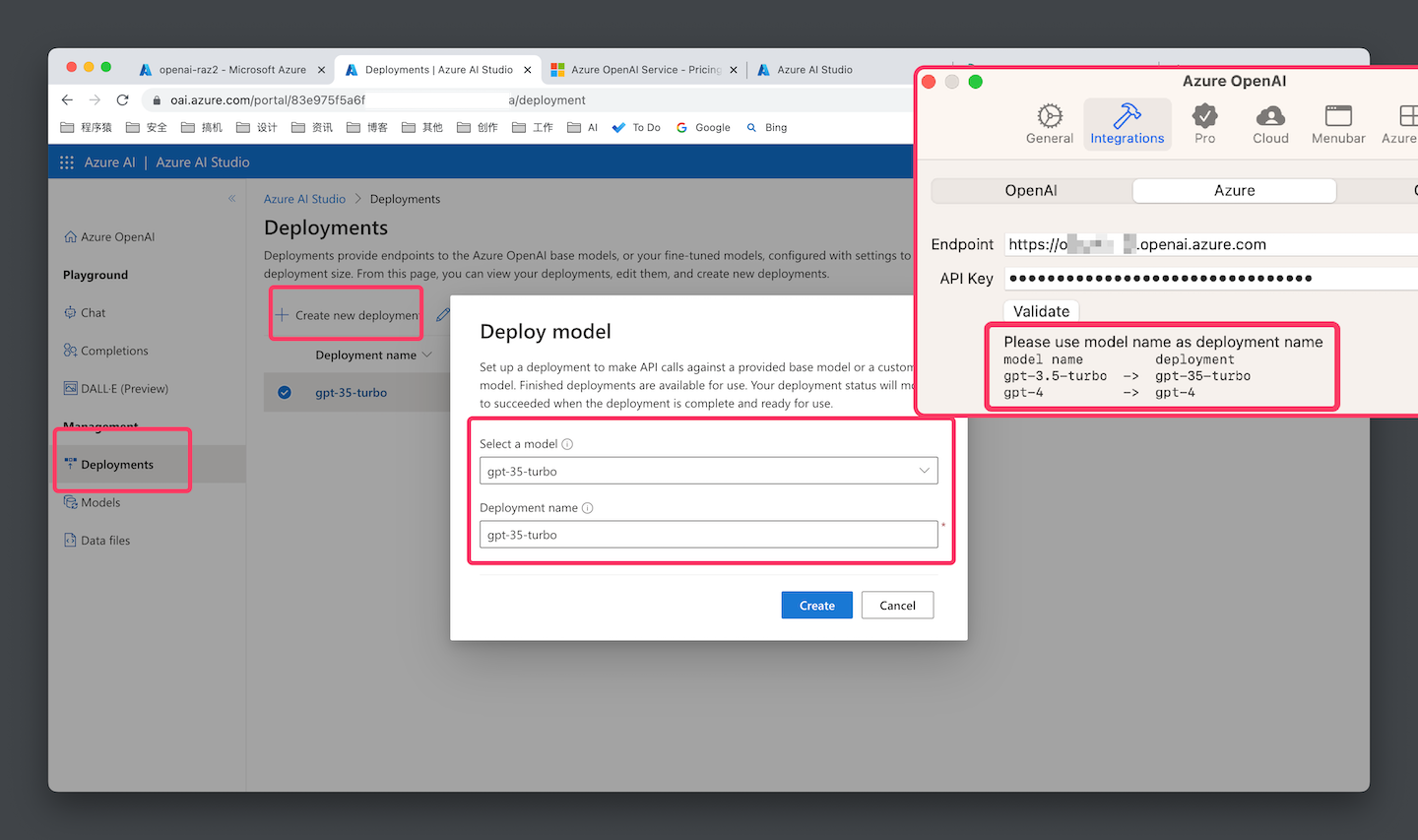Viewport: 1418px width, 840px height.
Task: Click the Validate button
Action: click(1041, 311)
